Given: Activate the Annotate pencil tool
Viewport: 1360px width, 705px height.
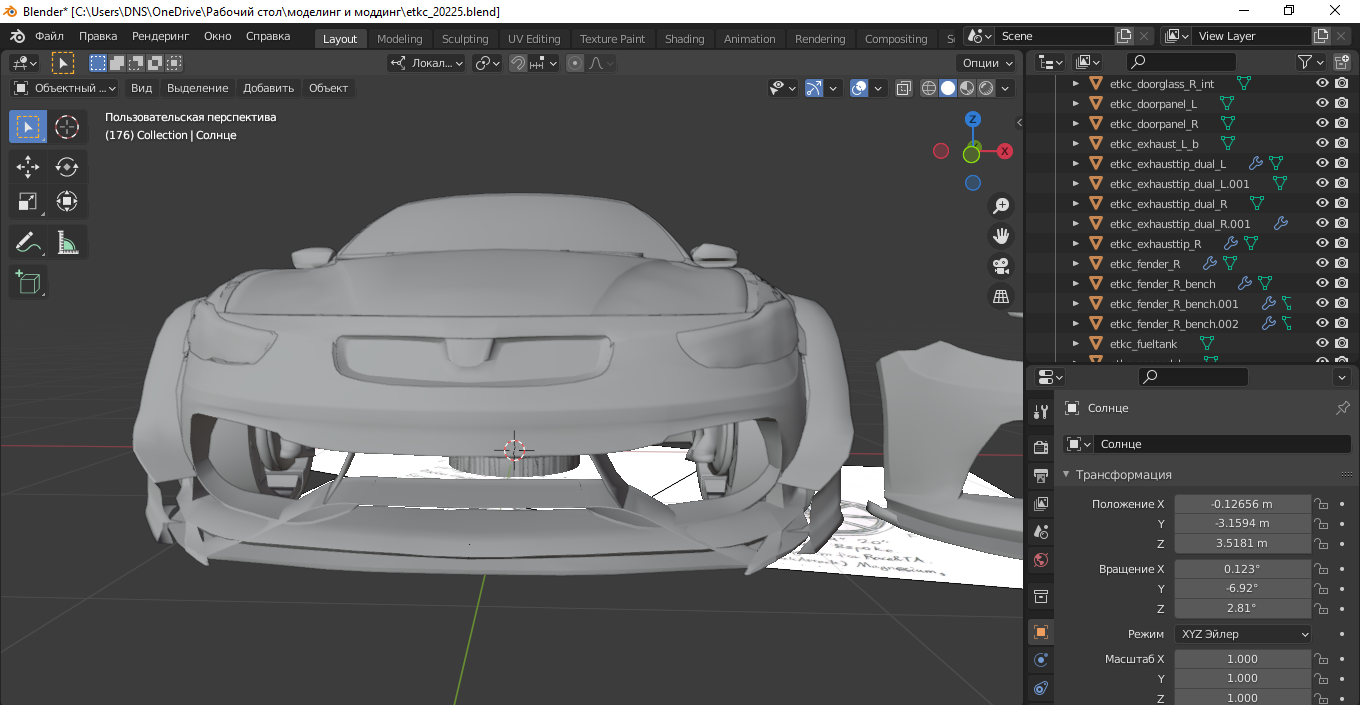Looking at the screenshot, I should (28, 242).
